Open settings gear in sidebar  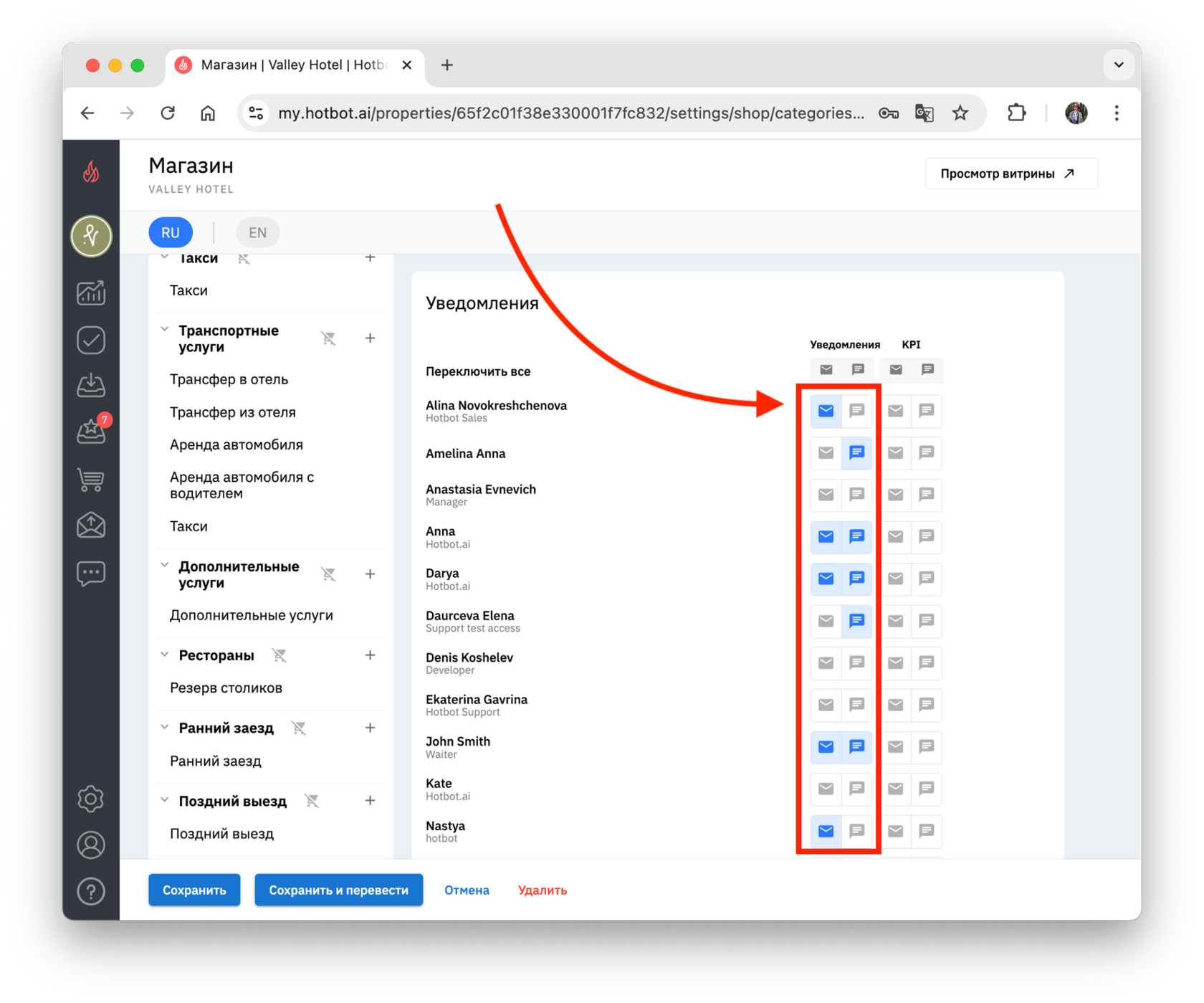point(91,799)
